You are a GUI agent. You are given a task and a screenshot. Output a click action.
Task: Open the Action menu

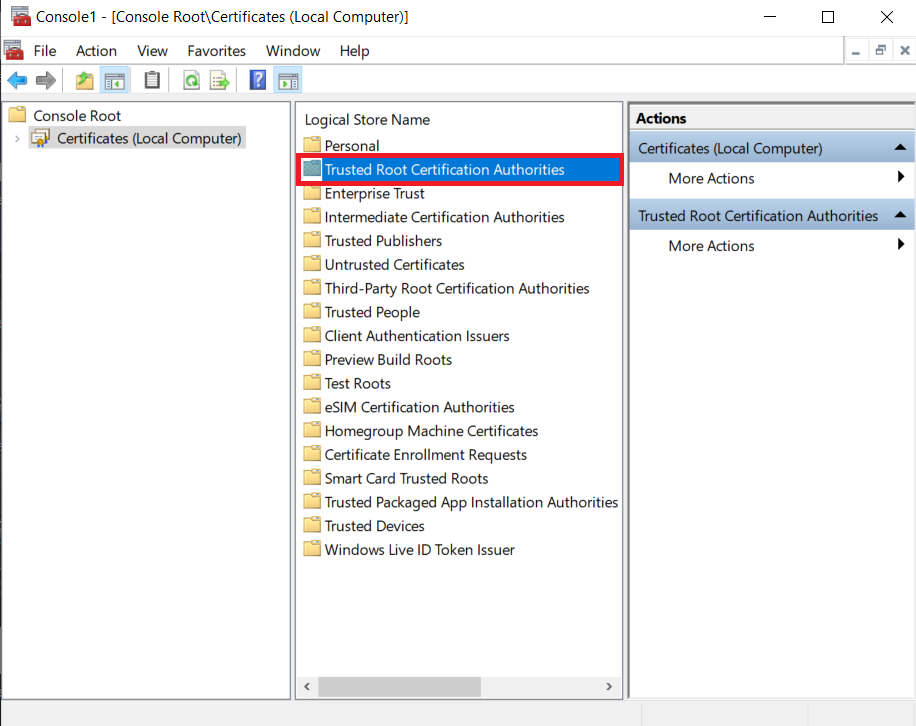tap(96, 51)
